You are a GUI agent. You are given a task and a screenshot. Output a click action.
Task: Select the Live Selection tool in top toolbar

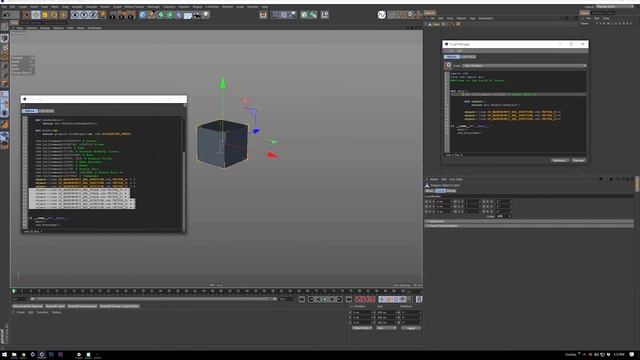coord(27,15)
